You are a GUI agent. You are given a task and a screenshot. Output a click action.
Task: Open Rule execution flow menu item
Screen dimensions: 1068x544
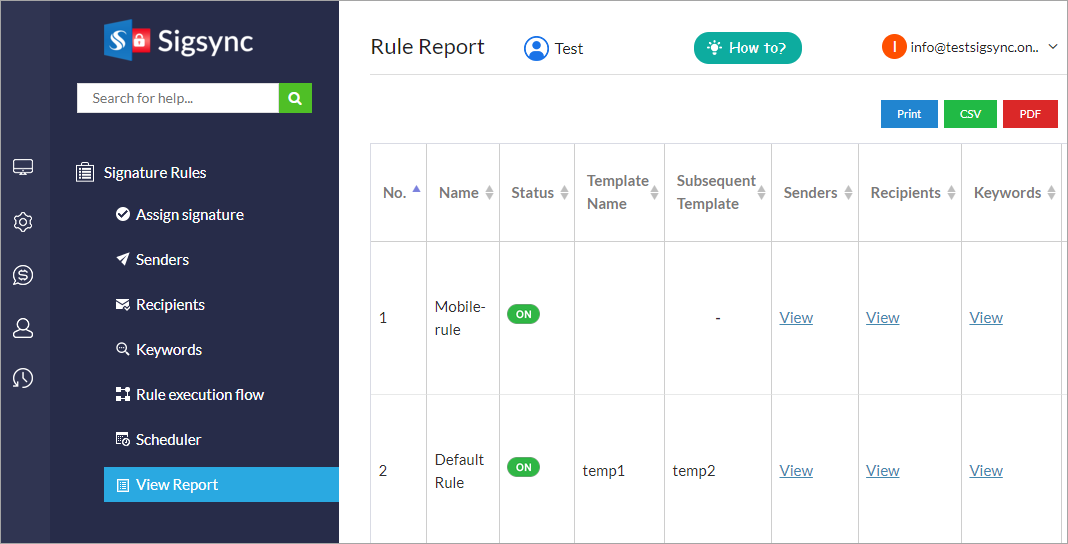(x=199, y=395)
